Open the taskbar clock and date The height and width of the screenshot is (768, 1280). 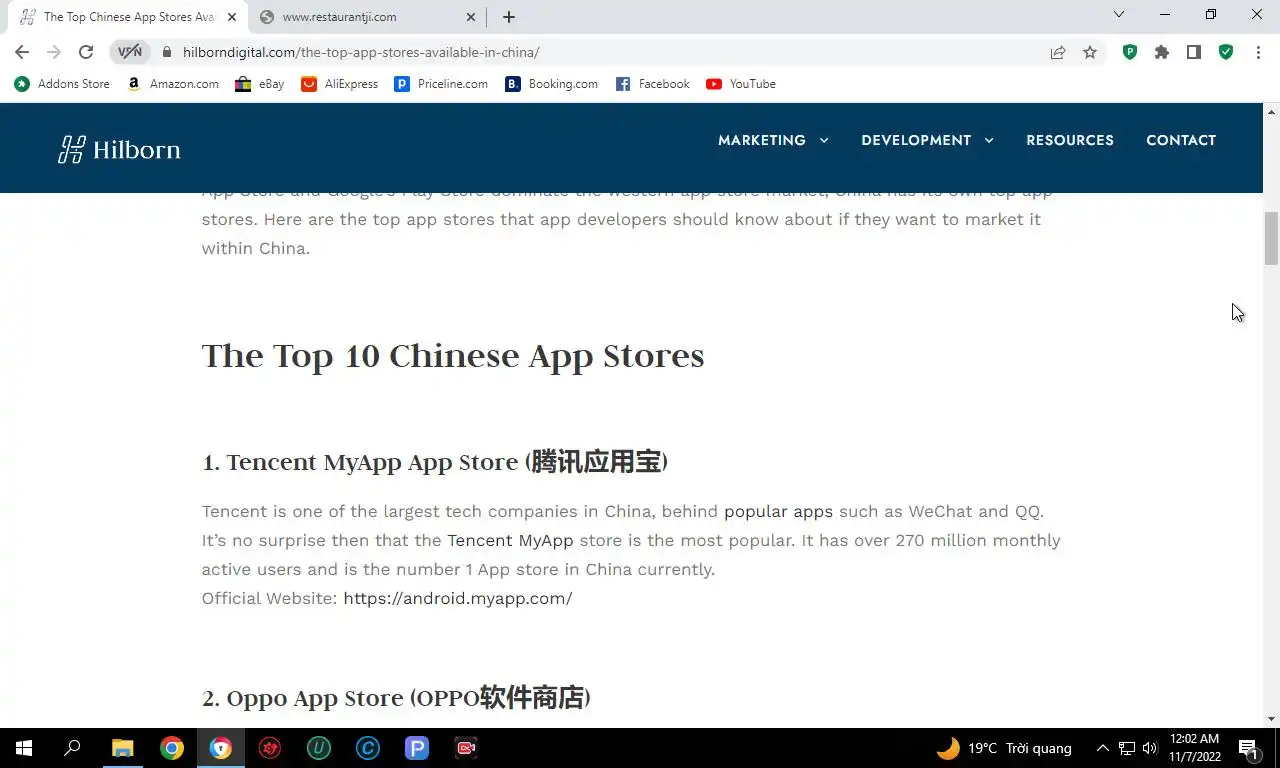[x=1194, y=748]
